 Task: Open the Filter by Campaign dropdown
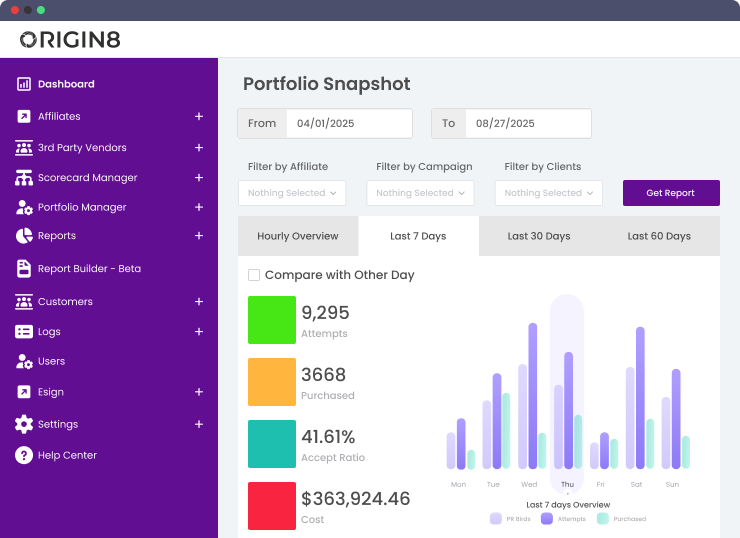coord(420,193)
